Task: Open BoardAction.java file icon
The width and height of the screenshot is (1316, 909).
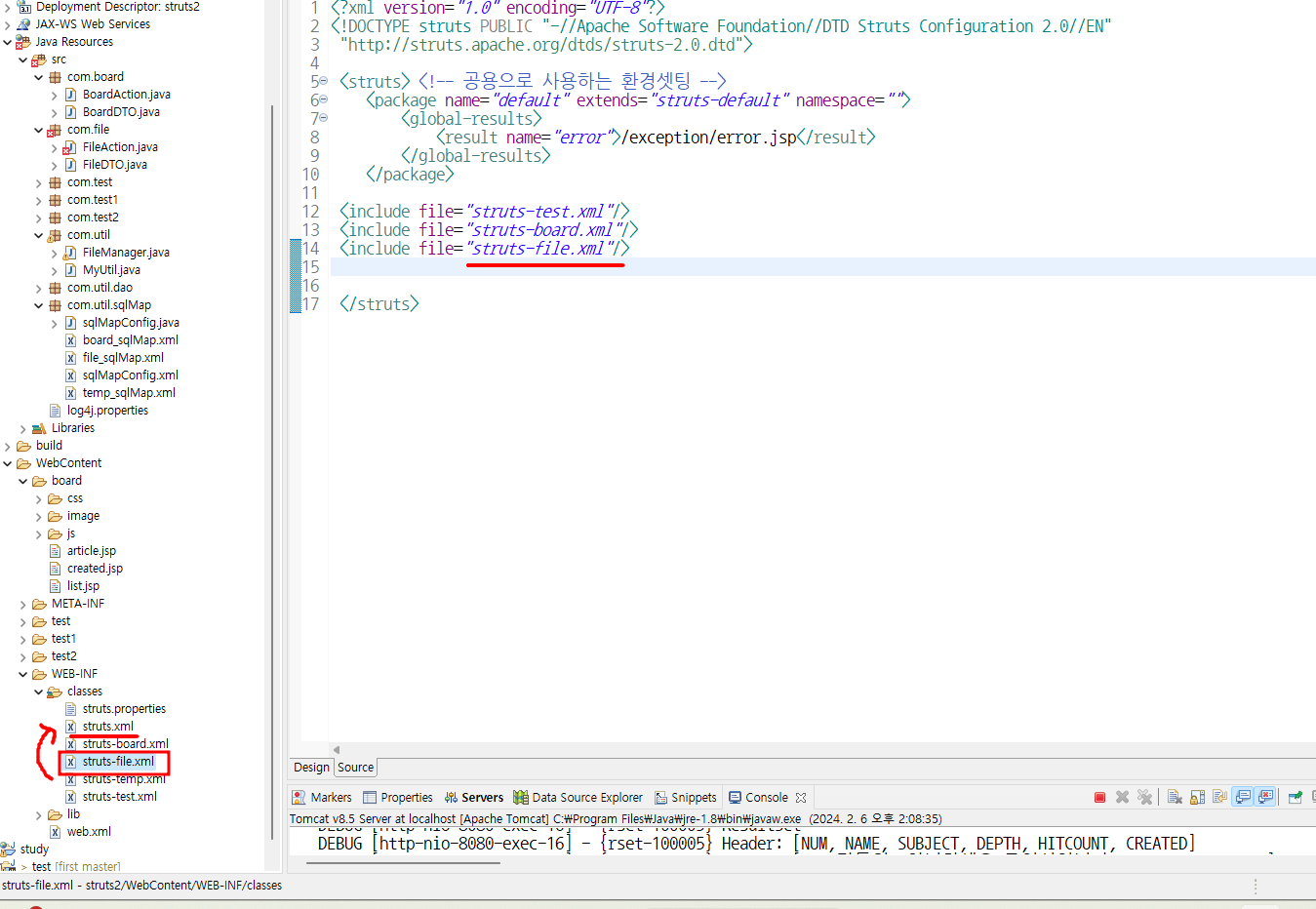Action: point(70,95)
